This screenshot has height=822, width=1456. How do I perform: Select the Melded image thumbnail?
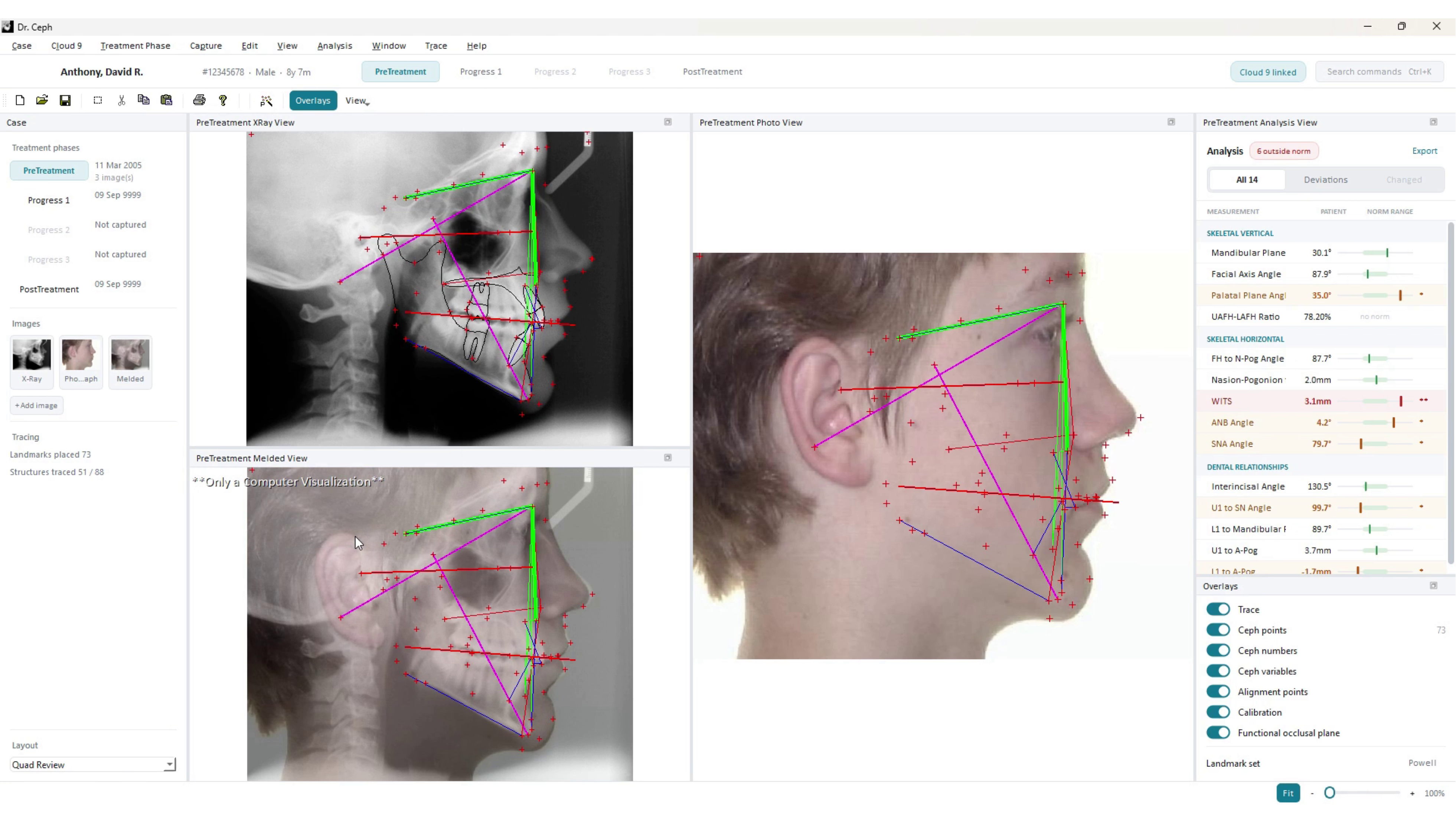coord(130,362)
